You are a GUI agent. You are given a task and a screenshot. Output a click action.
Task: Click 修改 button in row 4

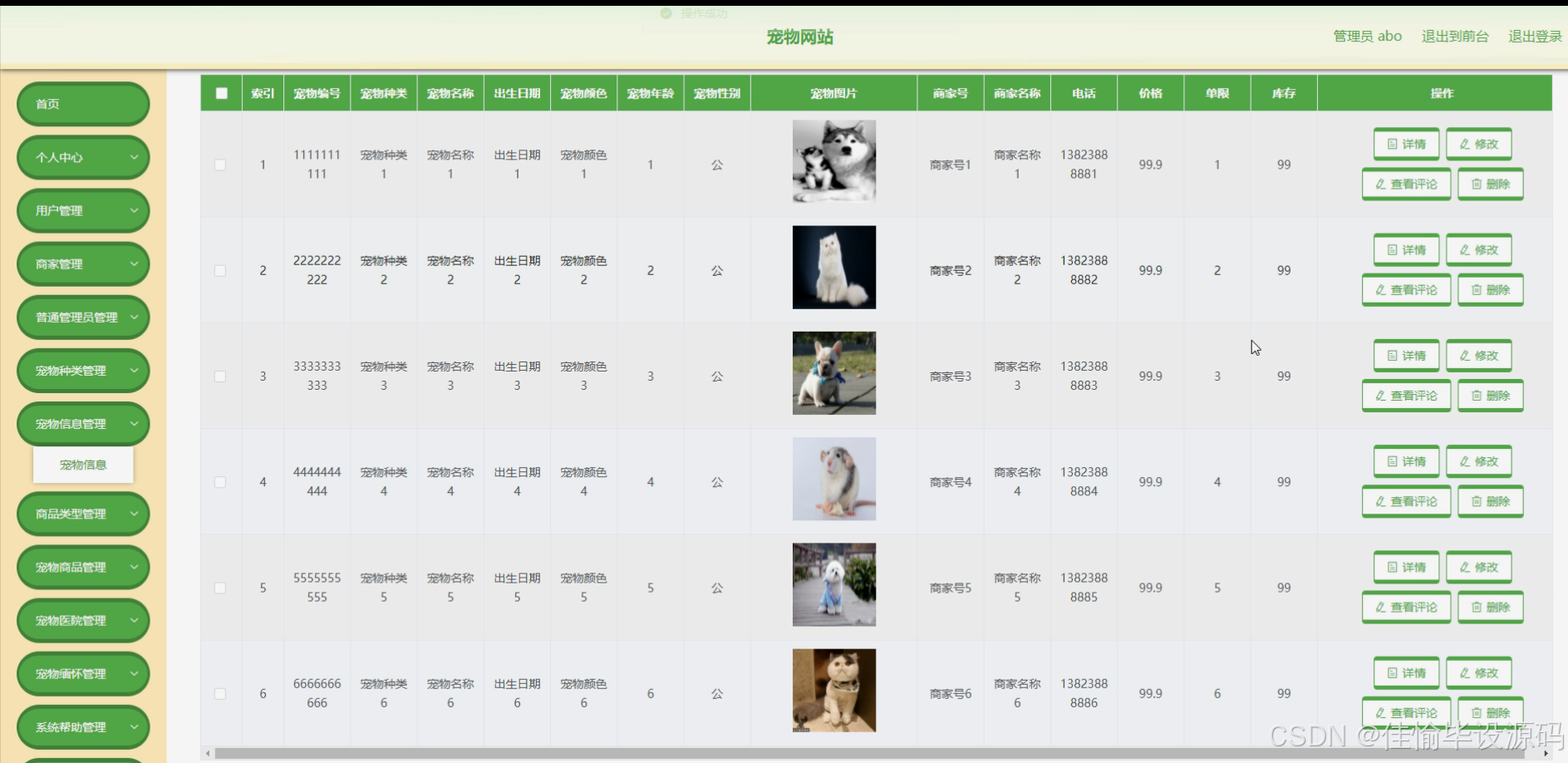tap(1478, 460)
